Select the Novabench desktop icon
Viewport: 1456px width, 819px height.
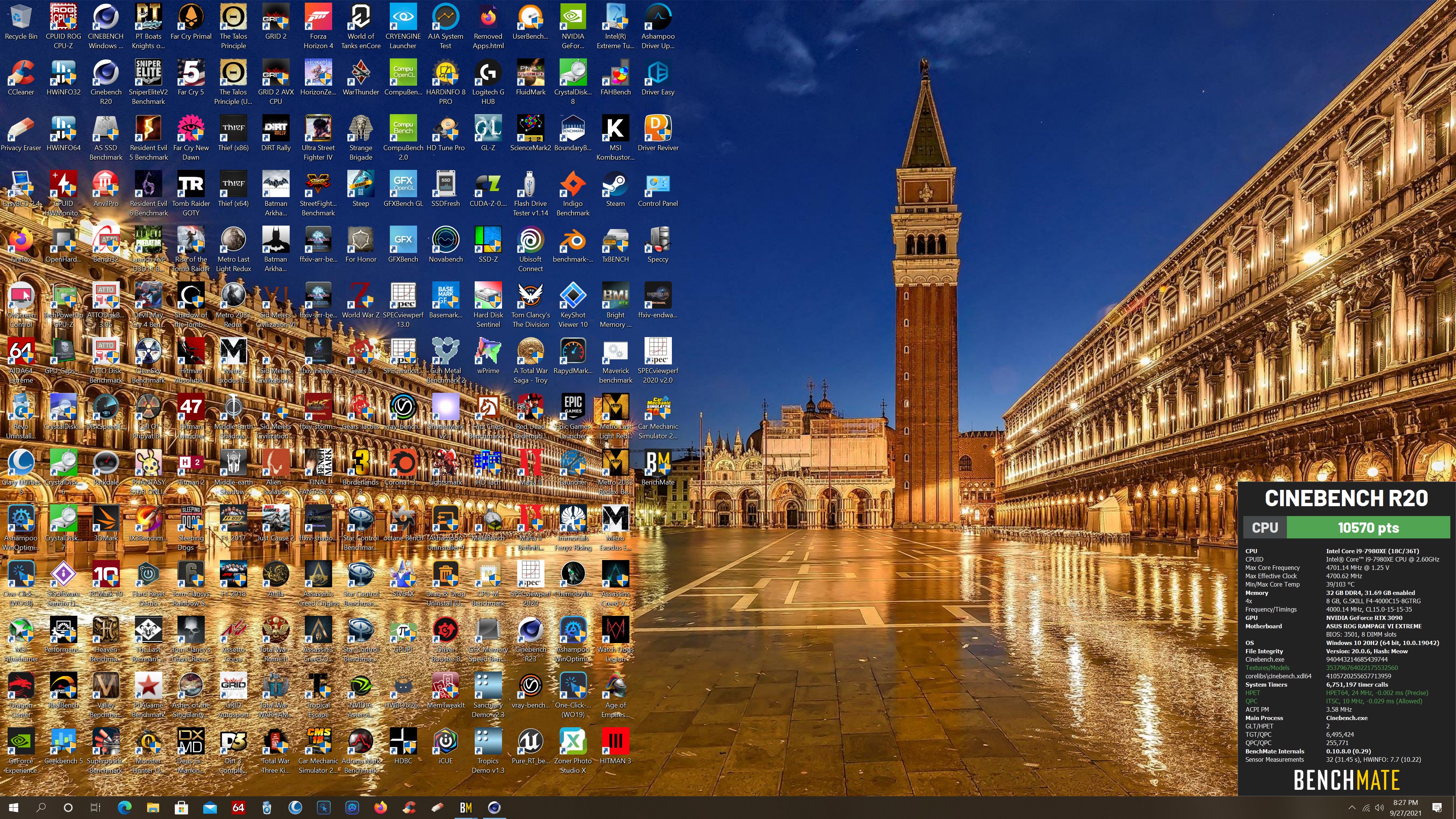coord(446,245)
